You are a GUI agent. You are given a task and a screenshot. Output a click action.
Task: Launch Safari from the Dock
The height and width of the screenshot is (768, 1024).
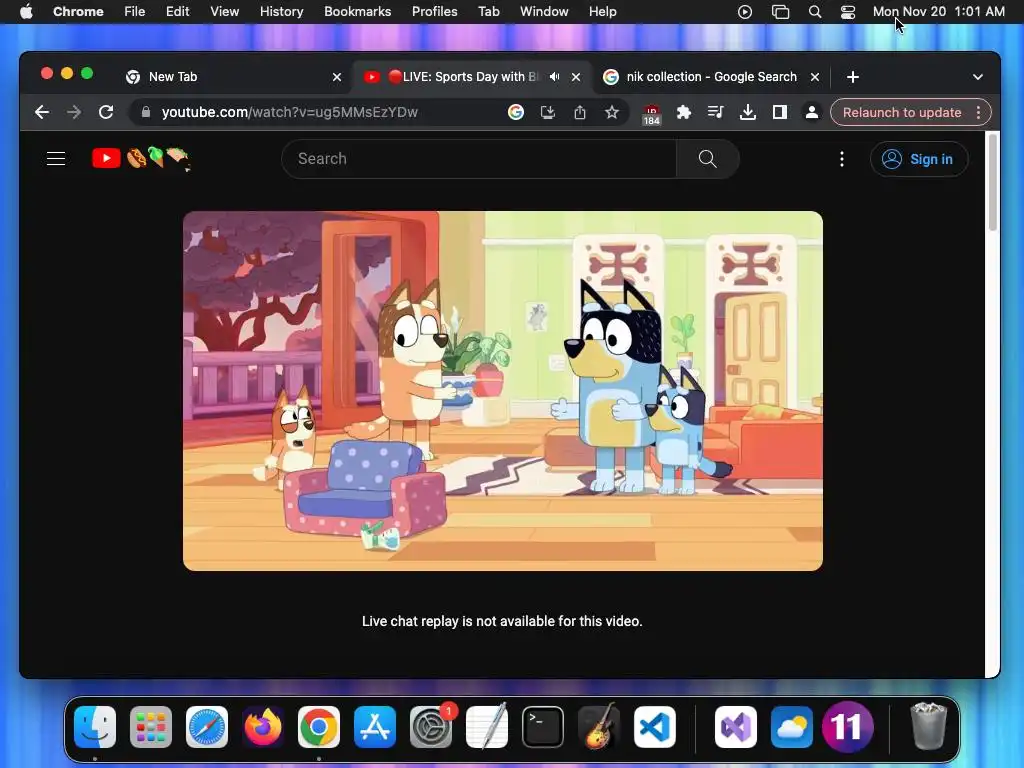(207, 727)
